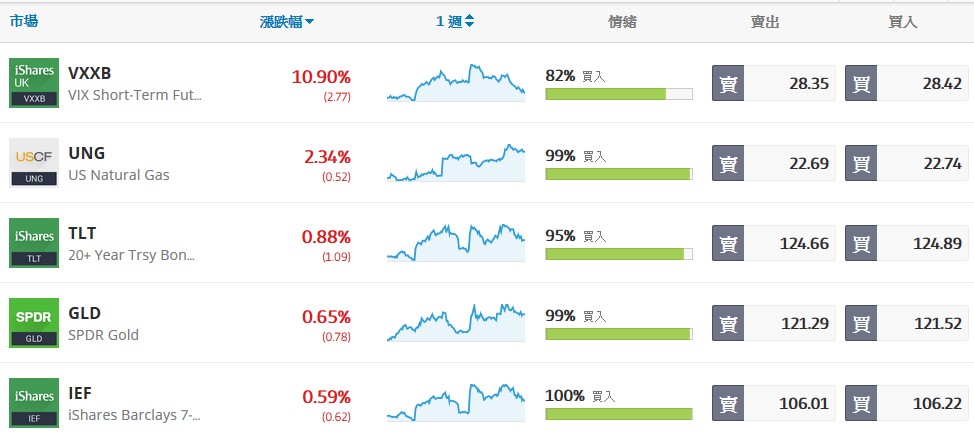Click the 情緒 column header
The image size is (974, 432).
pos(622,22)
